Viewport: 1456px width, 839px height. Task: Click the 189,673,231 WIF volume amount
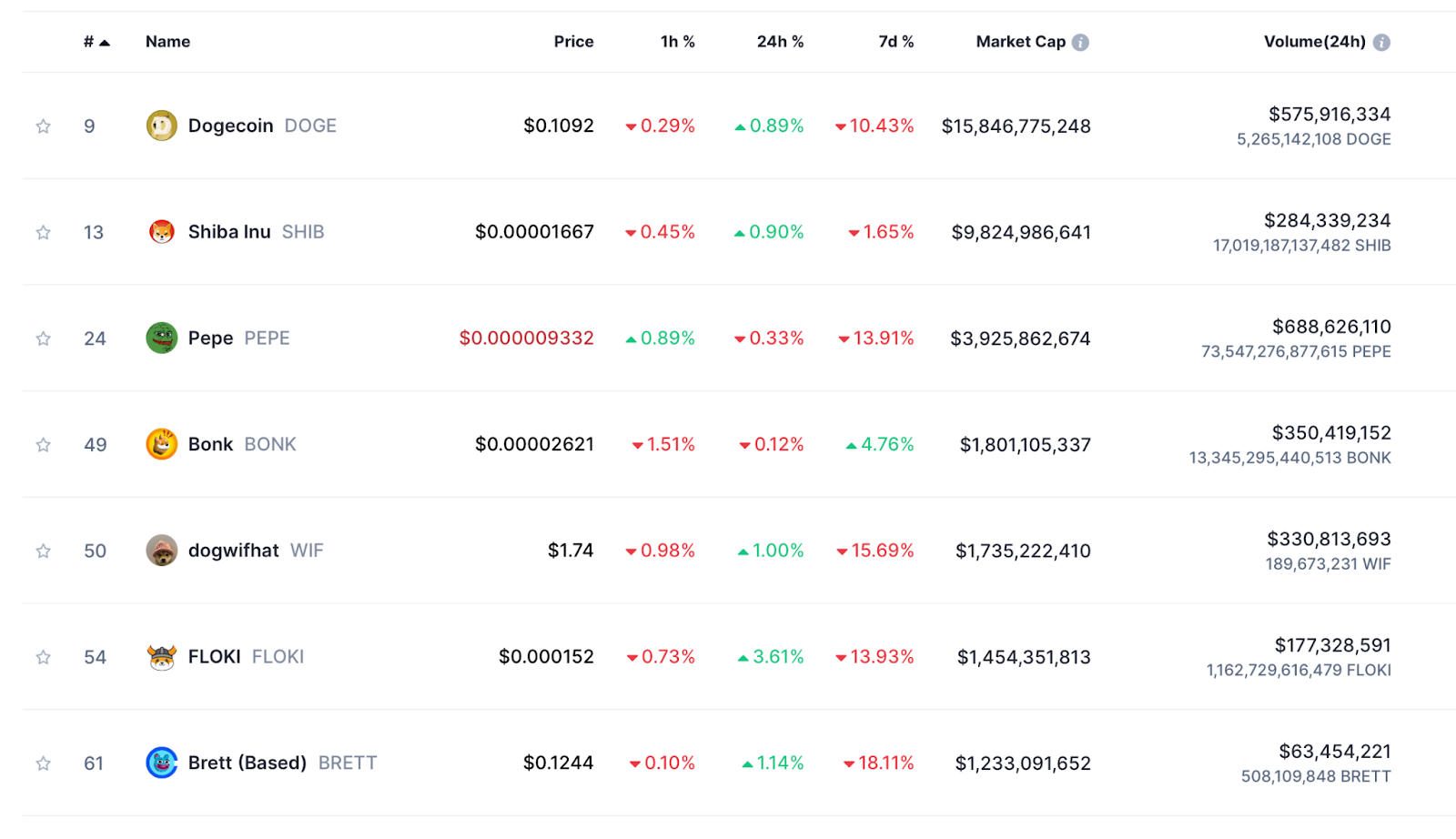1328,564
